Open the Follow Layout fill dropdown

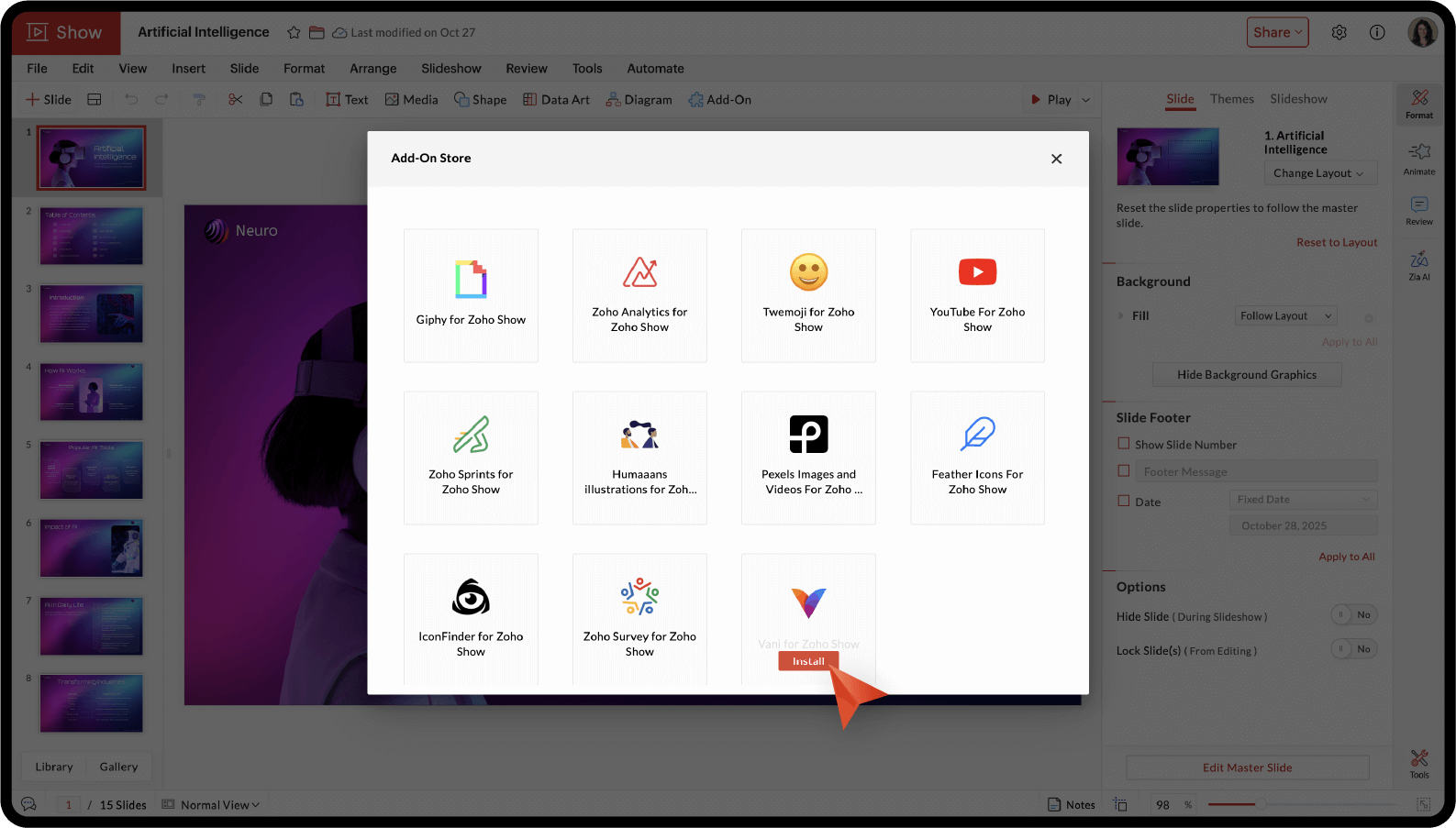tap(1285, 315)
